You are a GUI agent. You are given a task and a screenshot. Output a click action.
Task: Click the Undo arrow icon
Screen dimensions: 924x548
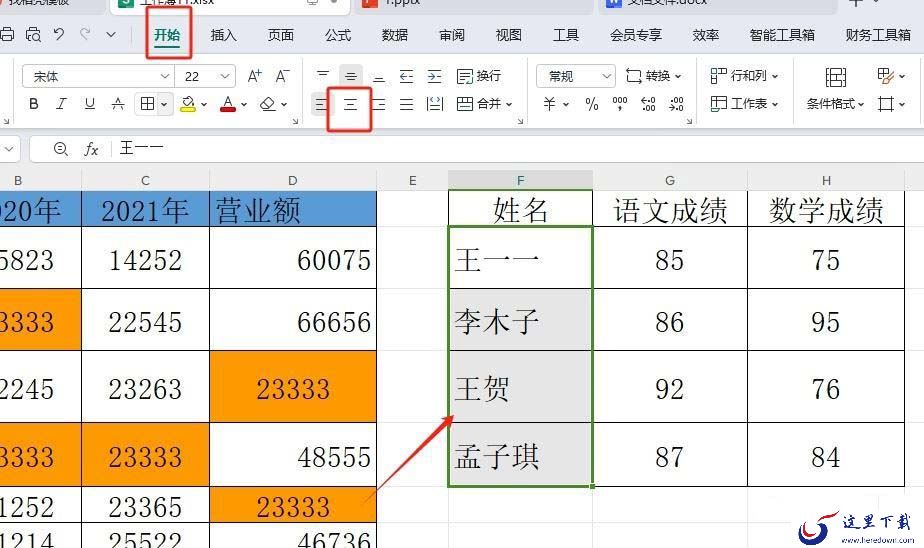[59, 34]
